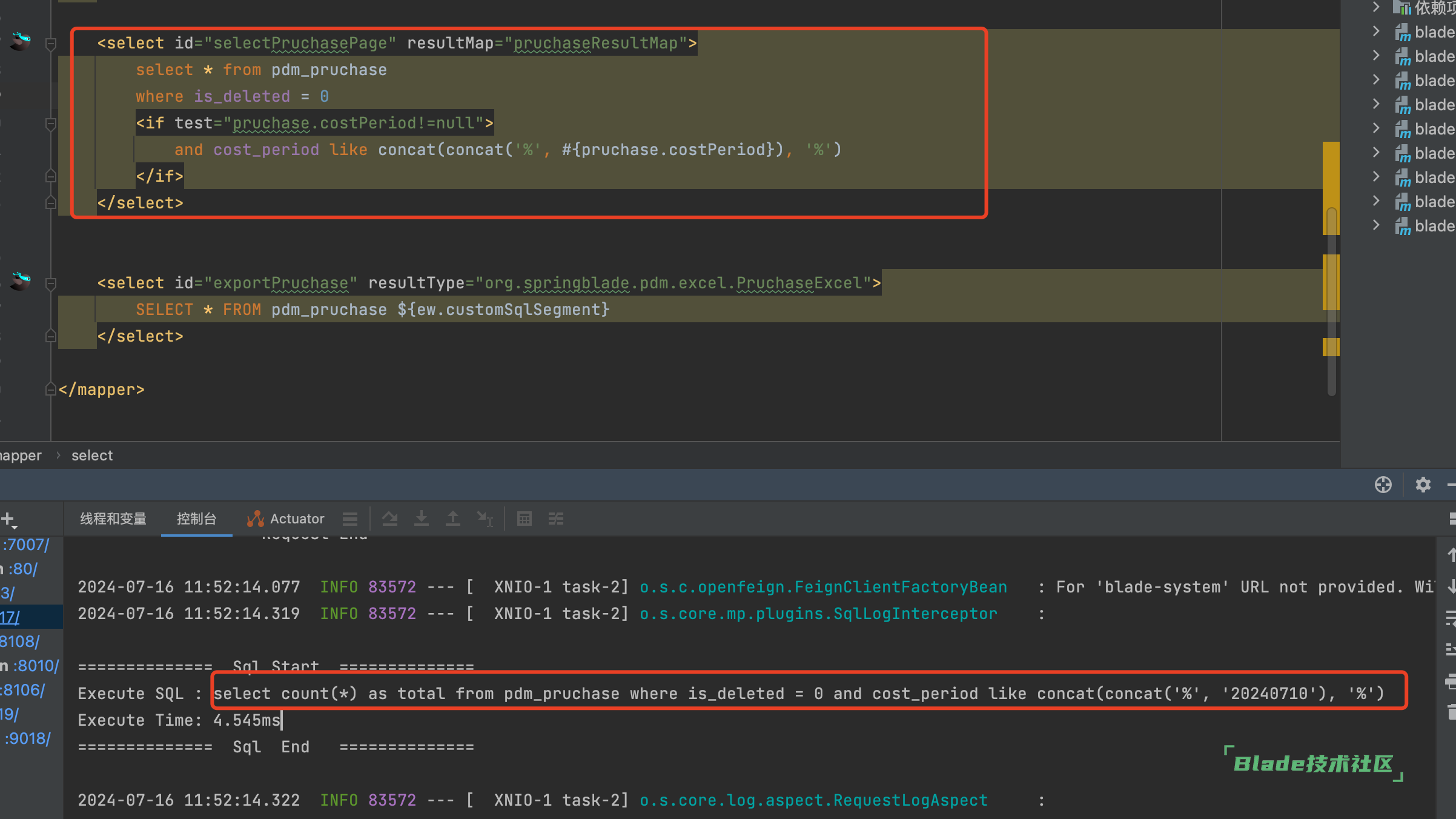
Task: Click the Step Over debugger icon
Action: [390, 519]
